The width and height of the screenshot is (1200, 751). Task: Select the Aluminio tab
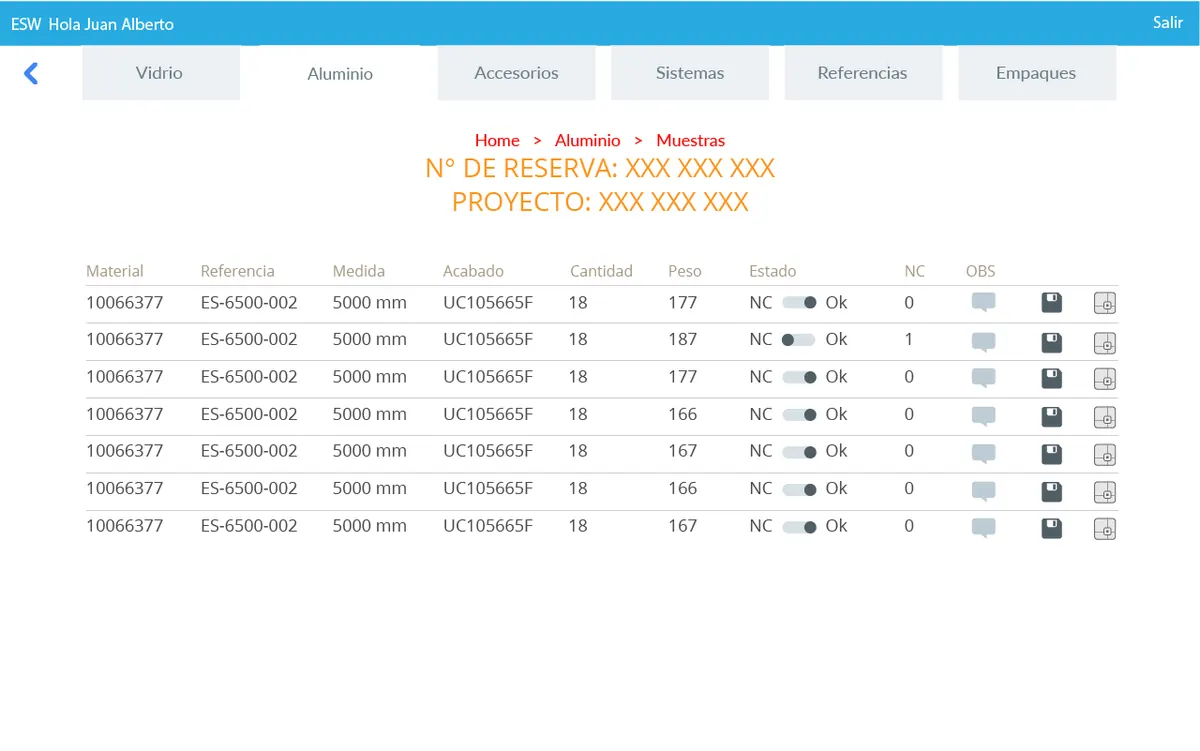(340, 73)
